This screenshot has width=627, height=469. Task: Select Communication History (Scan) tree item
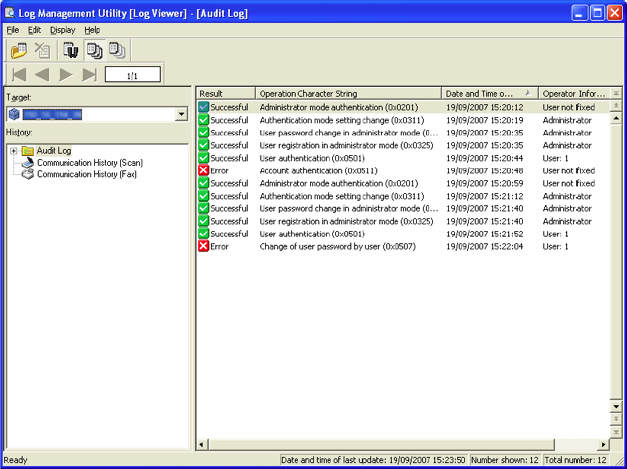pyautogui.click(x=90, y=163)
